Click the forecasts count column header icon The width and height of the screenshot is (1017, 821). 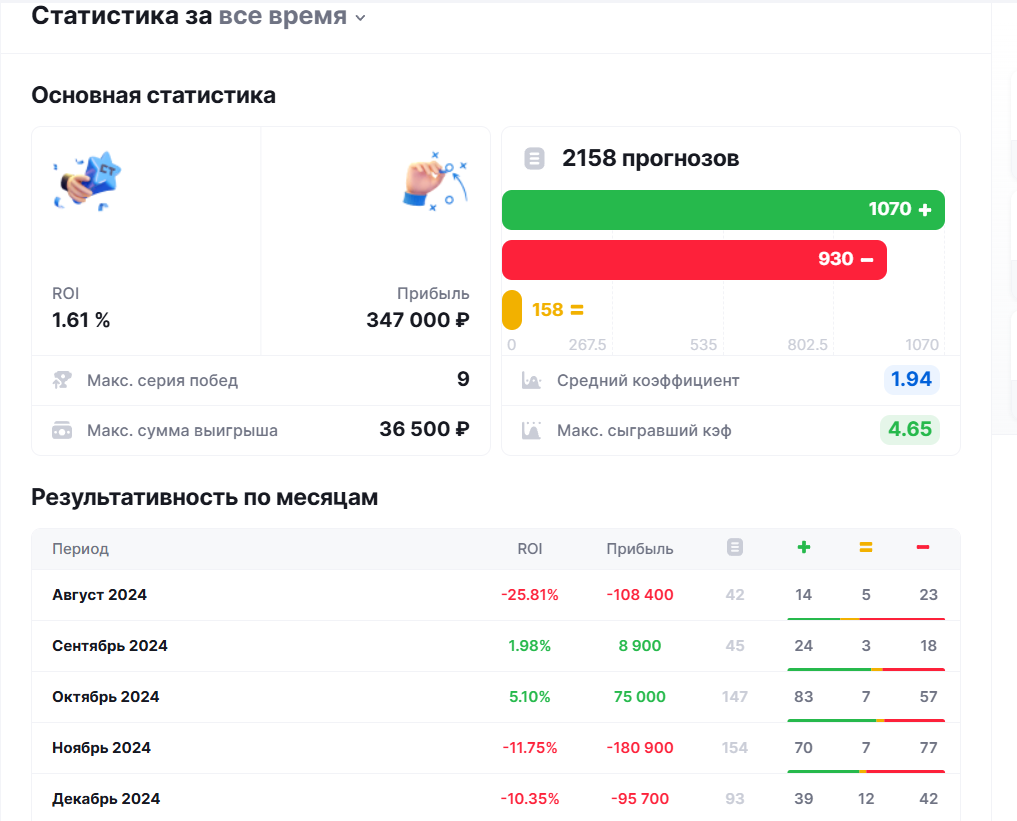(735, 547)
